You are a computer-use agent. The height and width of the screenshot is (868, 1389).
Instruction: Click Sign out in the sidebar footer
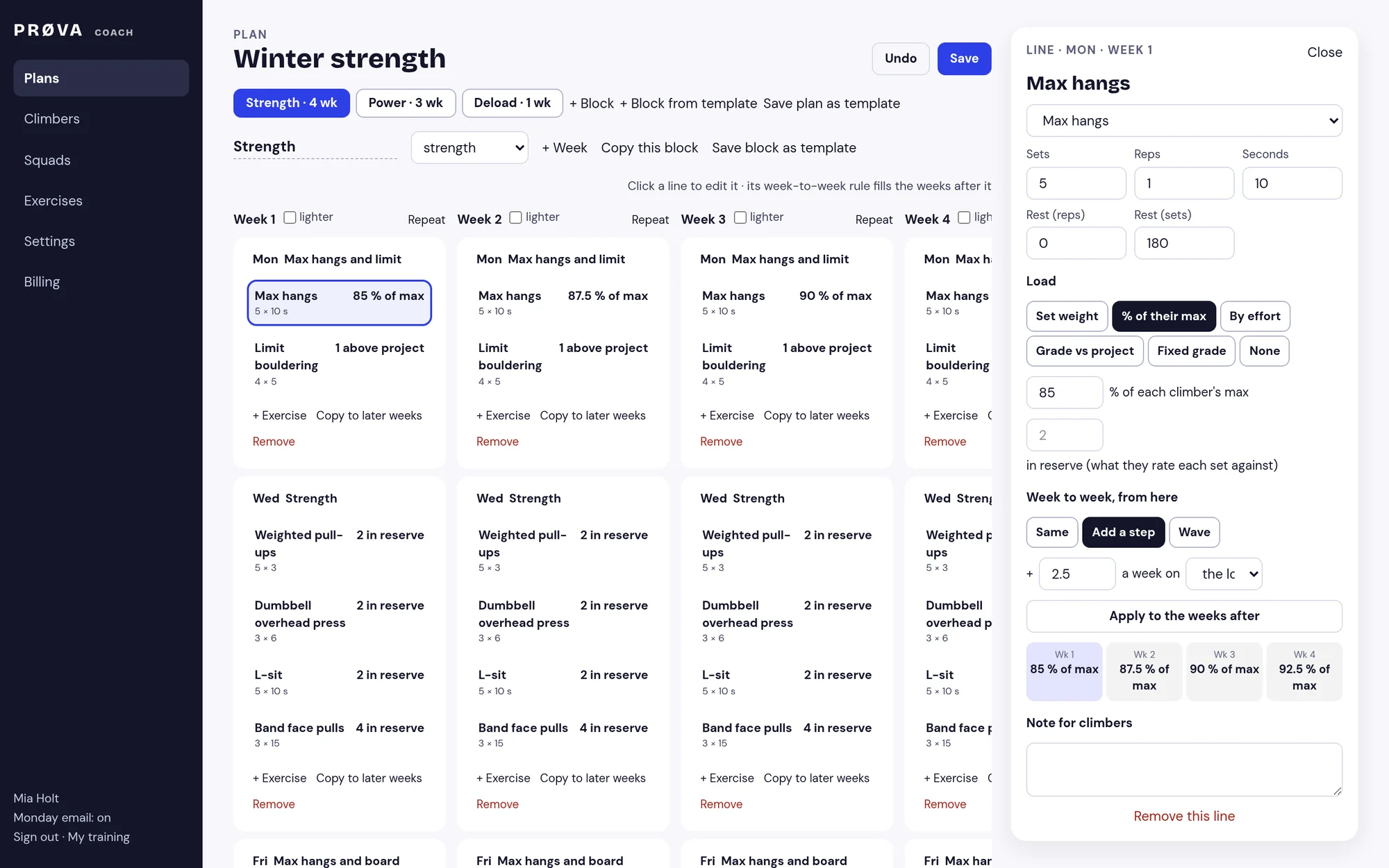[35, 837]
